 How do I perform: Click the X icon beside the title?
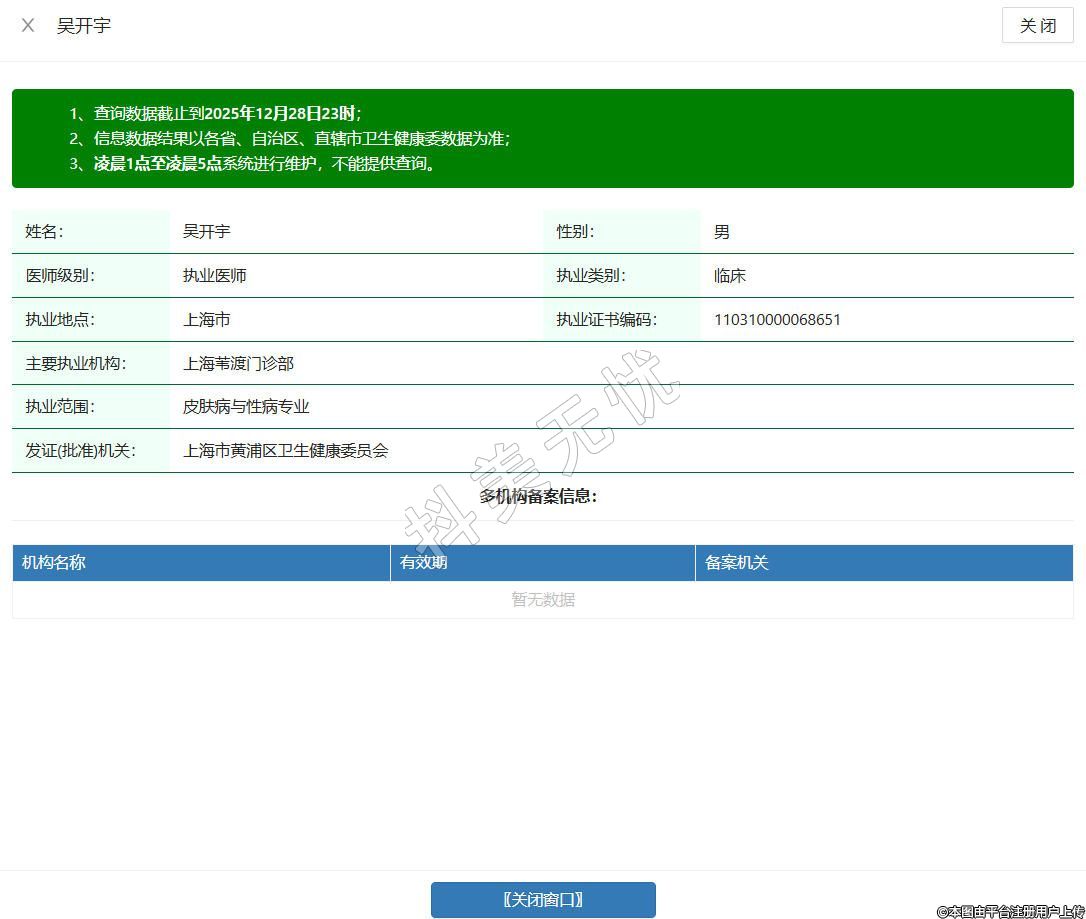[x=28, y=26]
